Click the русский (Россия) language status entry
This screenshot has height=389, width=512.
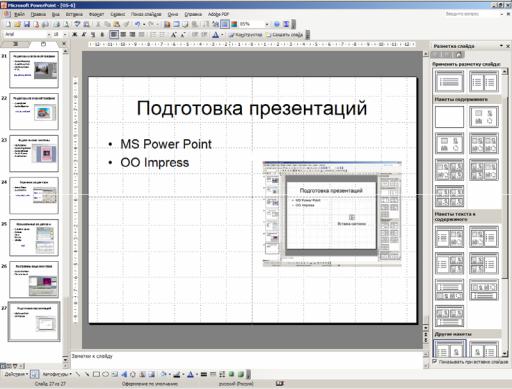click(x=236, y=384)
